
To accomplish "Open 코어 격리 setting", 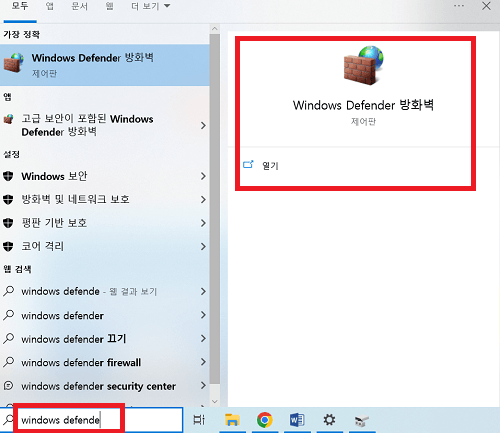I will (x=105, y=246).
